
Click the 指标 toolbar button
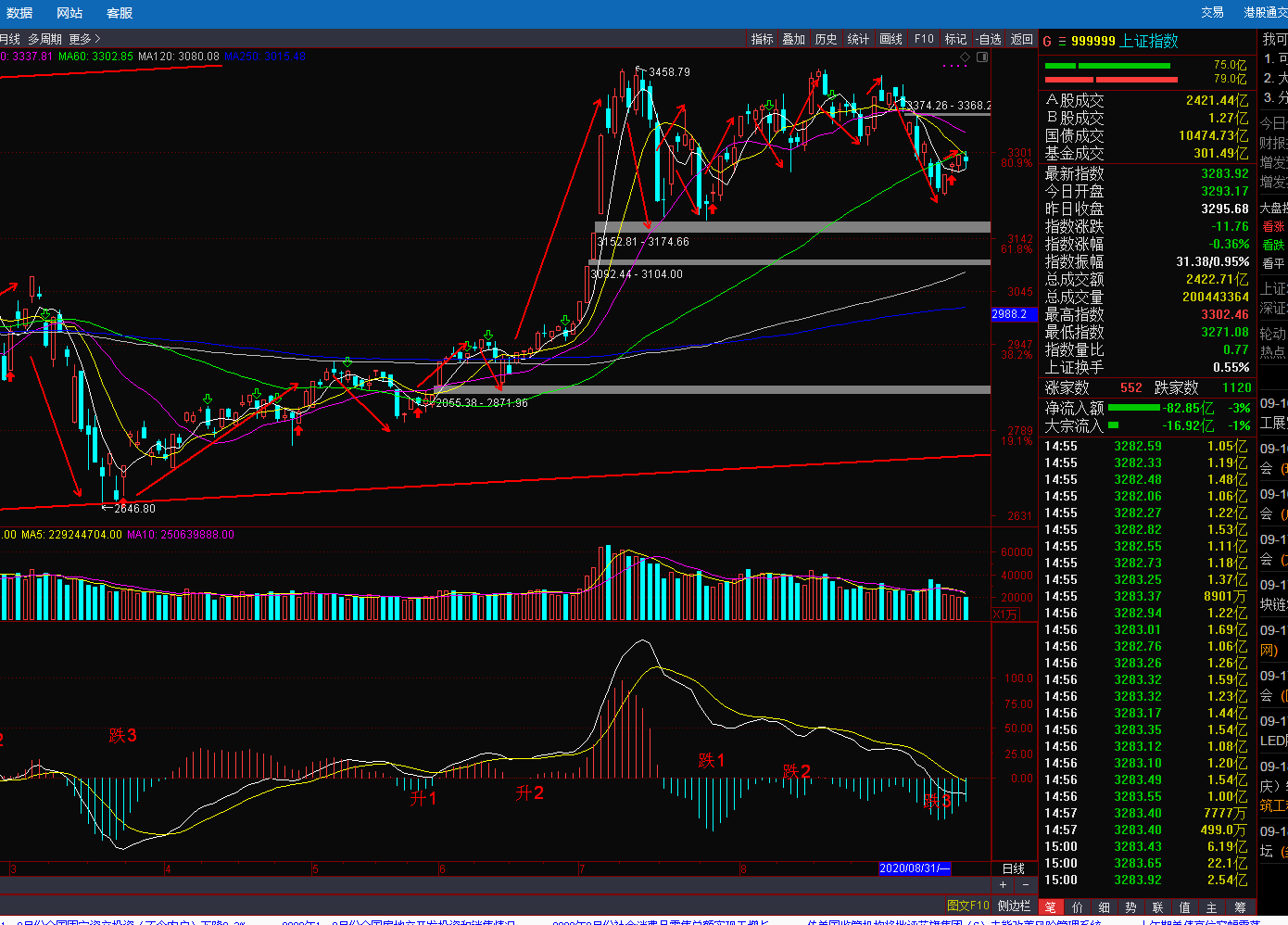(762, 39)
